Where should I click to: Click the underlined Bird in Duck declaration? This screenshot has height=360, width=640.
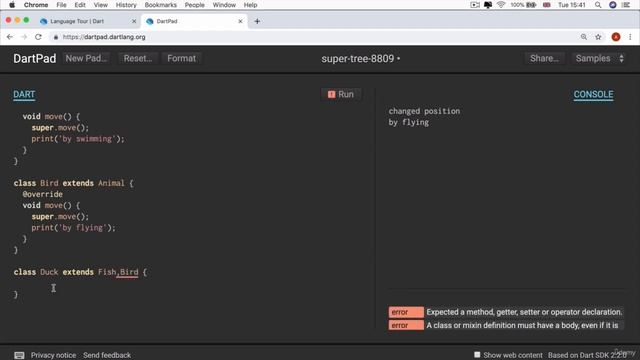129,272
